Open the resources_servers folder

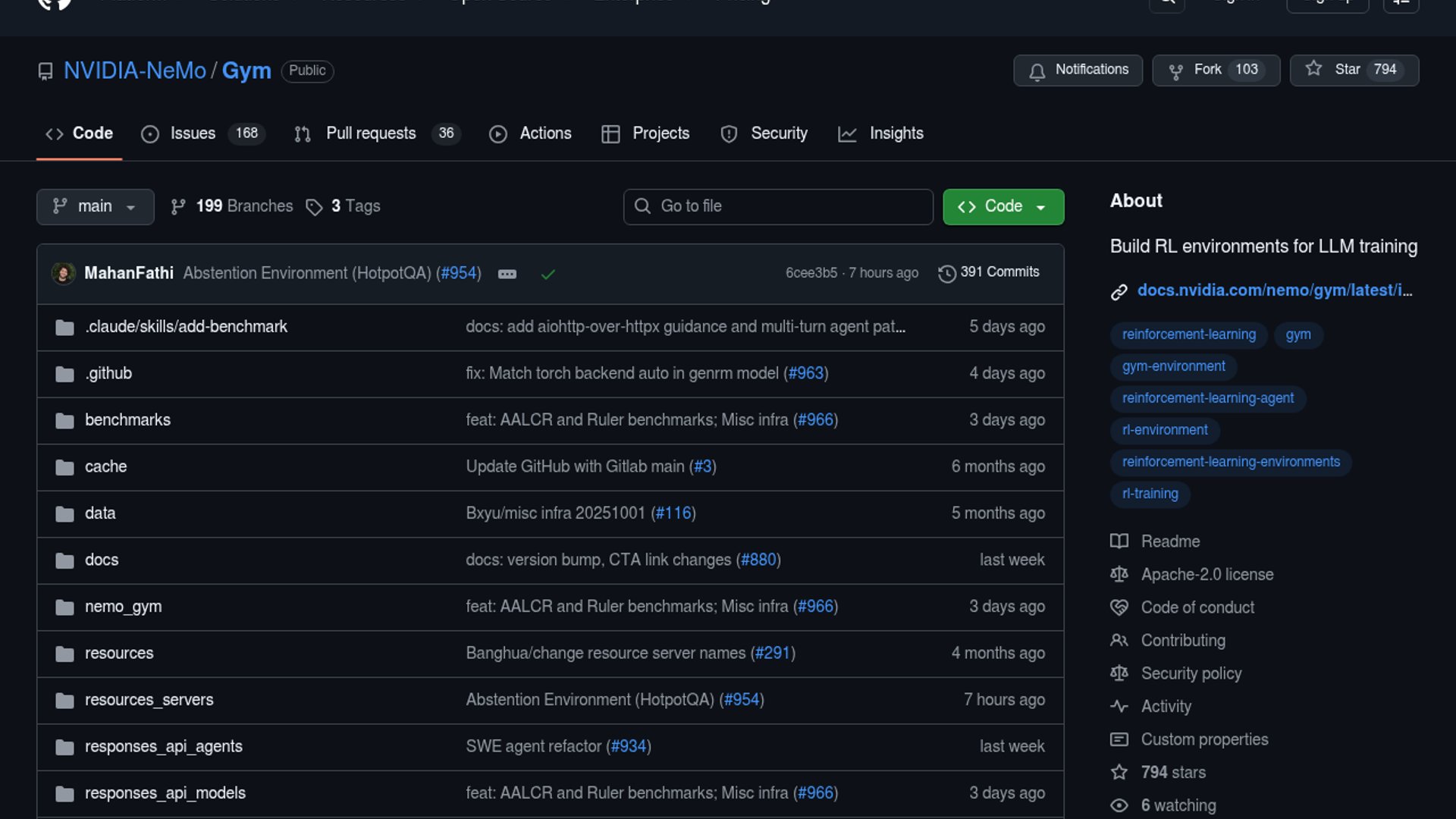[x=149, y=700]
